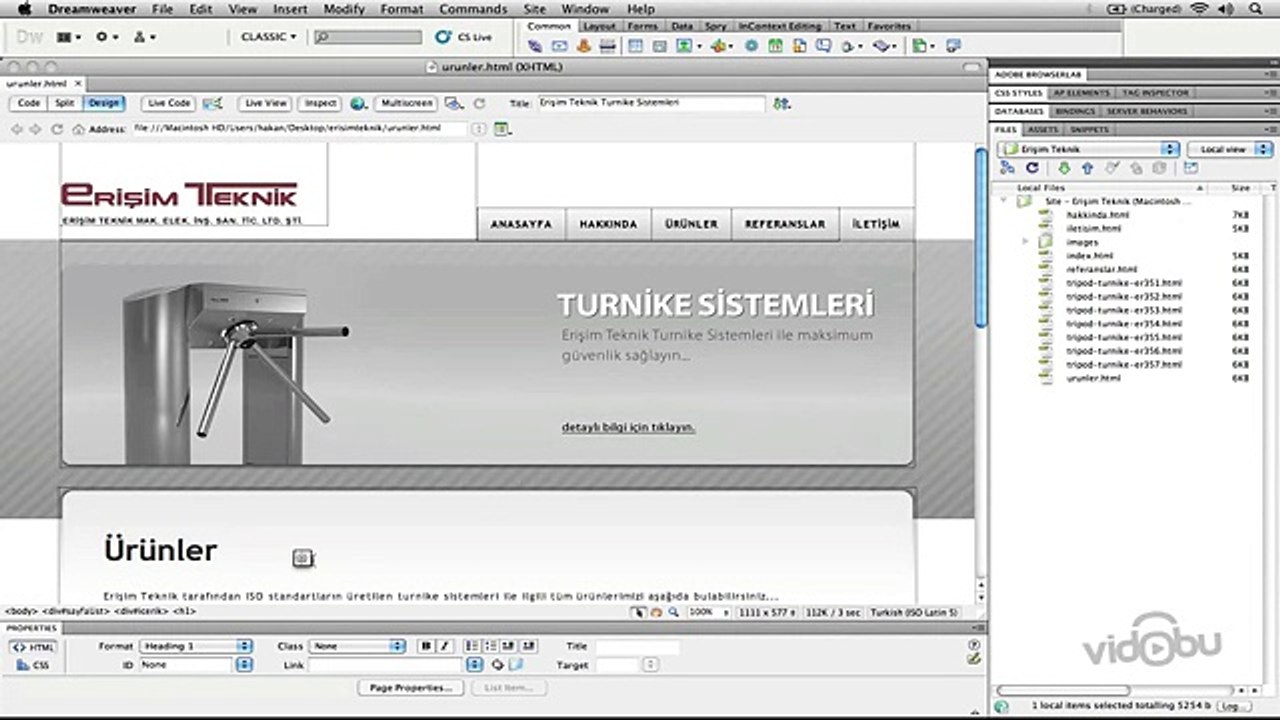The height and width of the screenshot is (720, 1280).
Task: Click the zoom level 100% field
Action: tap(707, 611)
